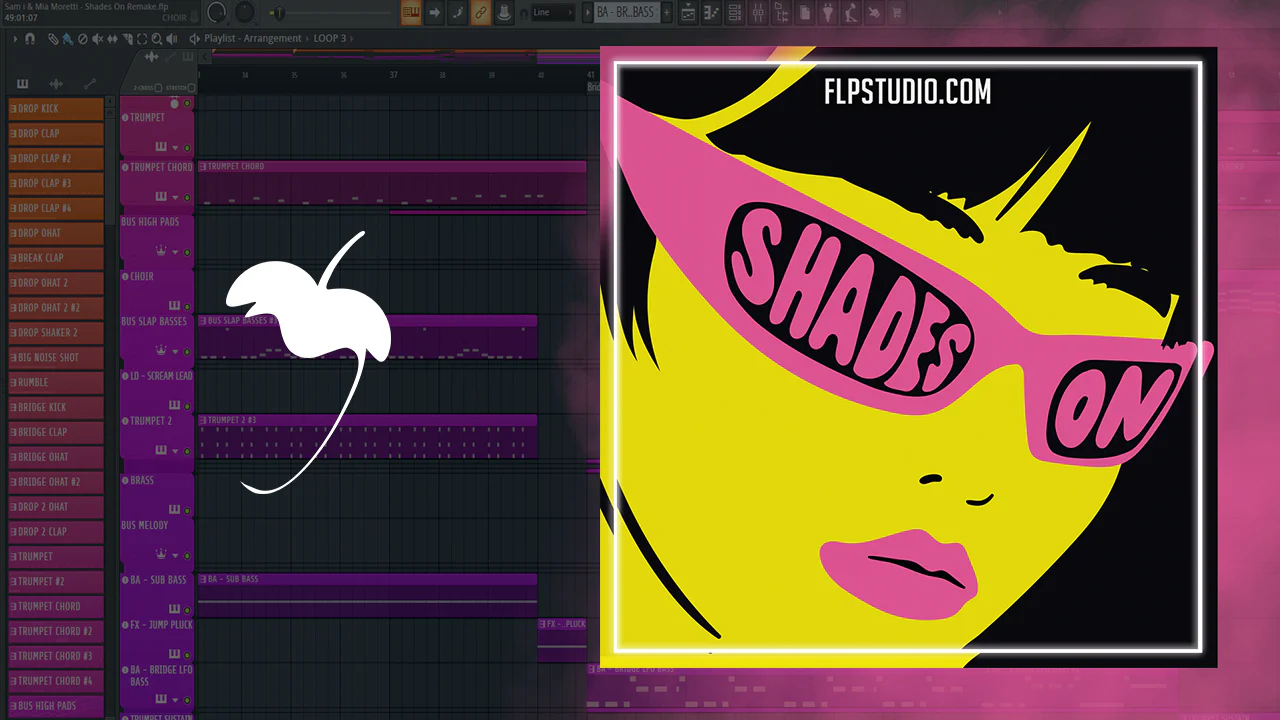Mute the TRUMPET CHORD track green LED
Screen dimensions: 1280x720
pos(187,197)
